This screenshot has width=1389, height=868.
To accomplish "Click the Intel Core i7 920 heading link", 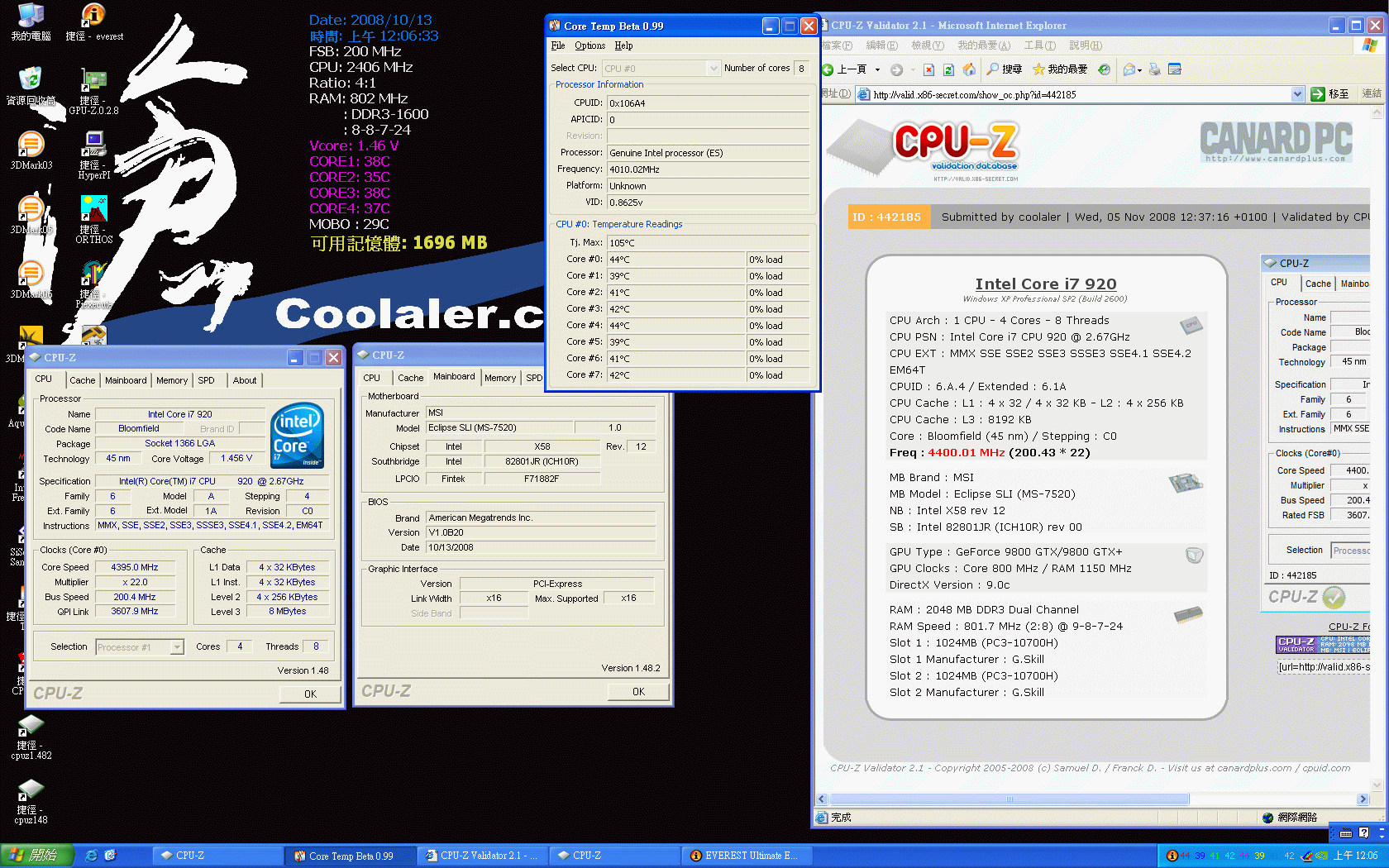I will click(1045, 284).
